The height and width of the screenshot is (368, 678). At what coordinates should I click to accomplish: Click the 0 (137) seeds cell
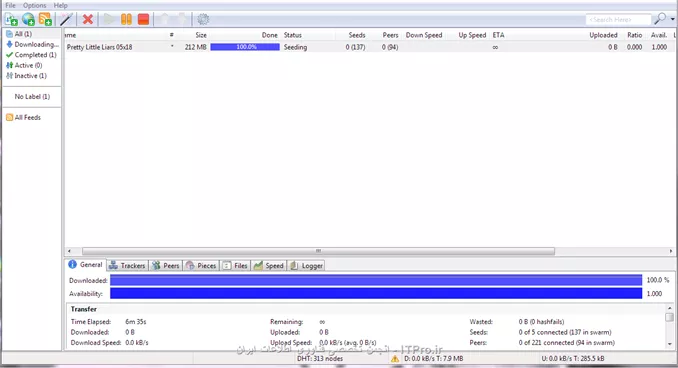tap(355, 47)
